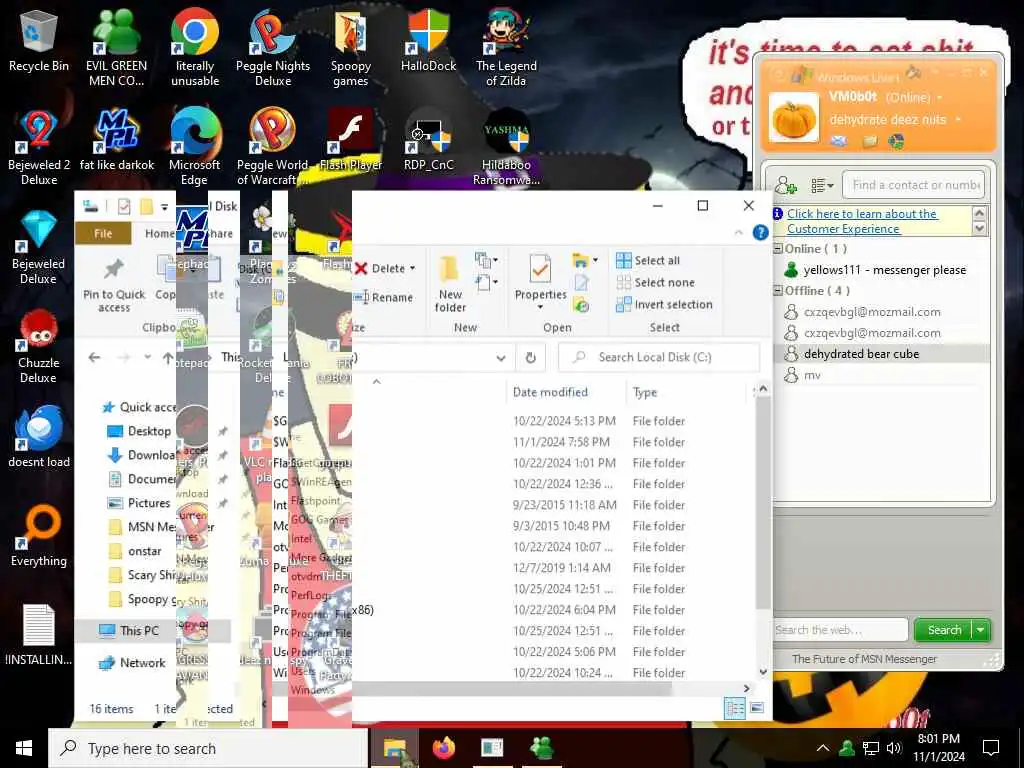
Task: Click Add a contact icon in Messenger
Action: [x=786, y=185]
